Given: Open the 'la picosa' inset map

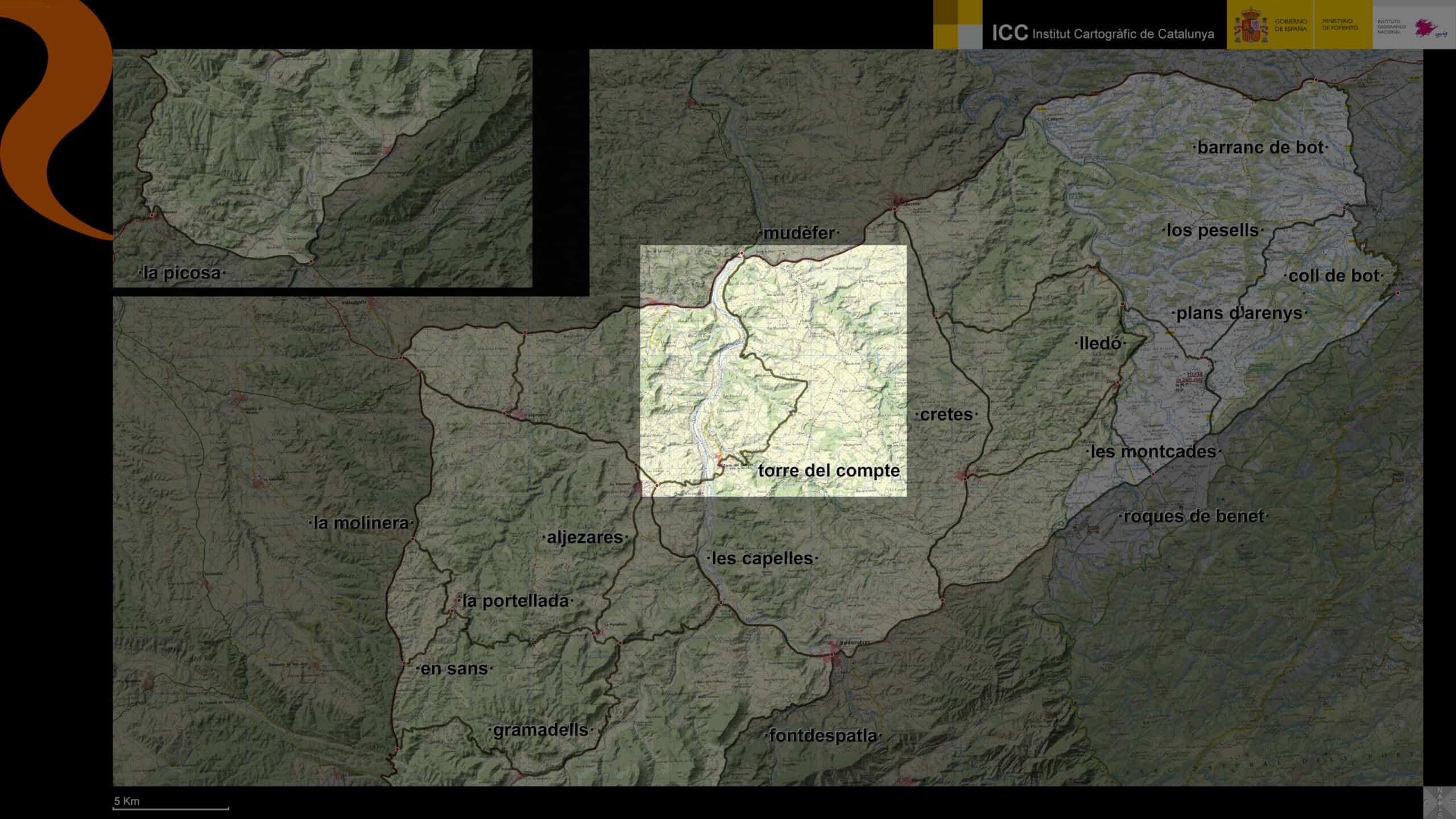Looking at the screenshot, I should pos(322,168).
